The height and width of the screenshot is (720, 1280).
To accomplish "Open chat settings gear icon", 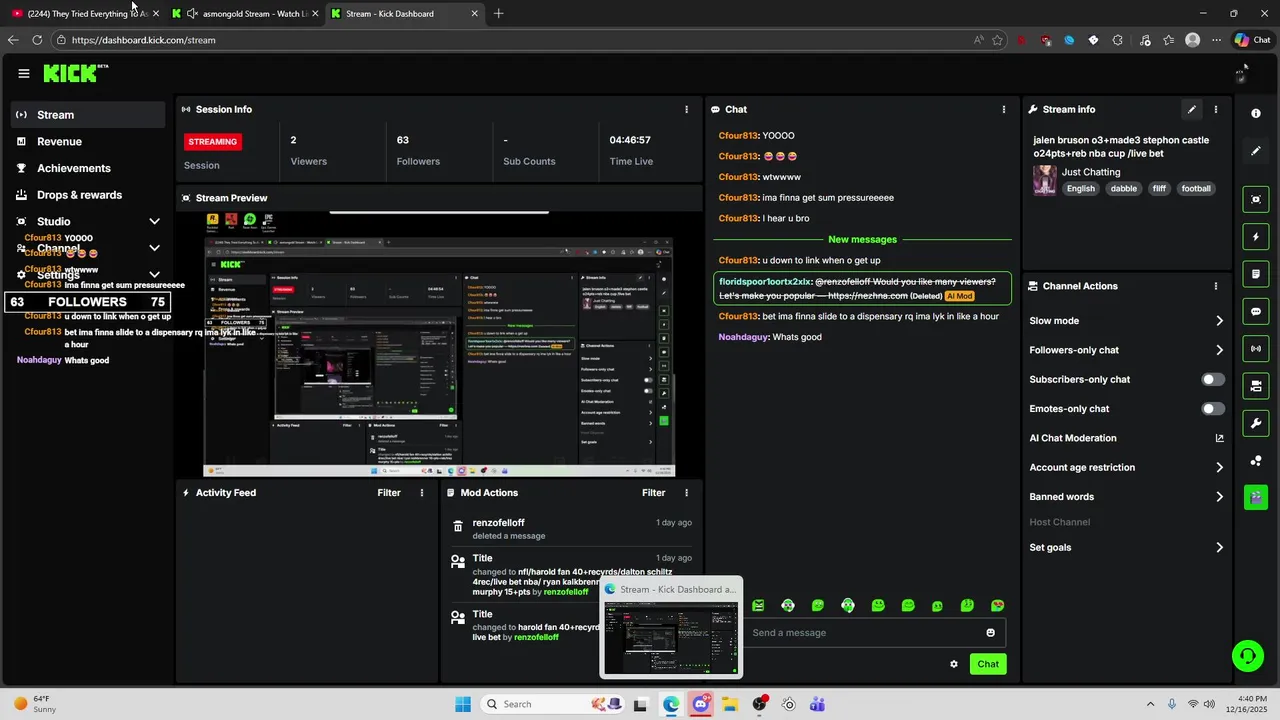I will [x=954, y=664].
